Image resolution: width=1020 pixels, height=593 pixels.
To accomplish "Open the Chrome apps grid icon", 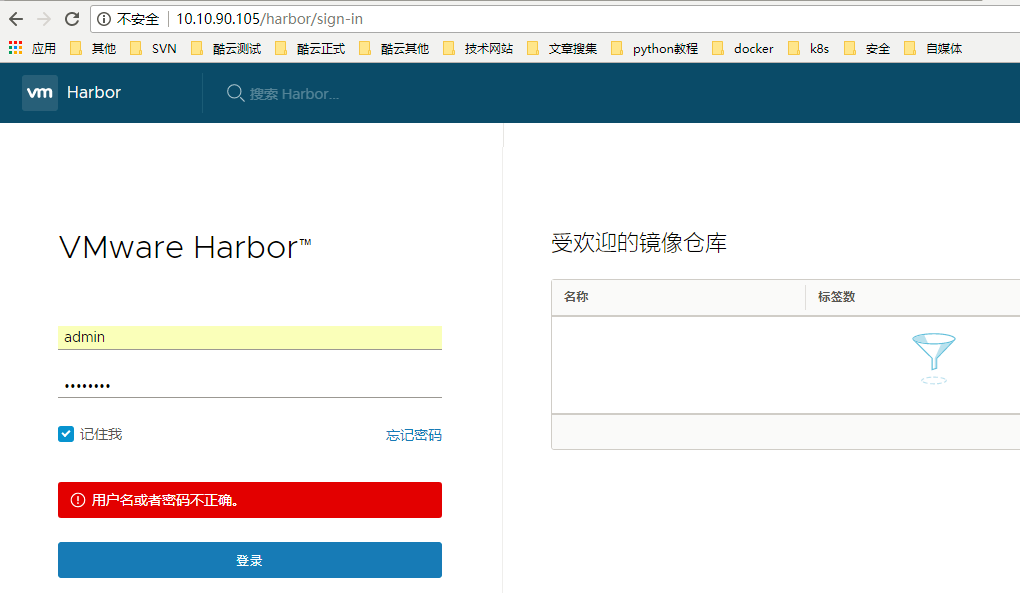I will (15, 48).
